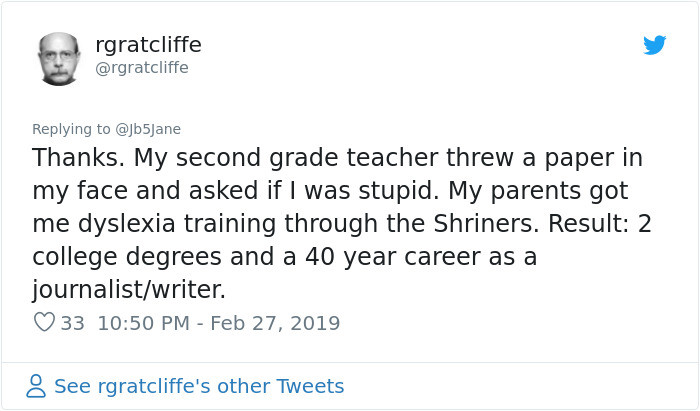Open rgratcliffe's profile picture

(59, 58)
